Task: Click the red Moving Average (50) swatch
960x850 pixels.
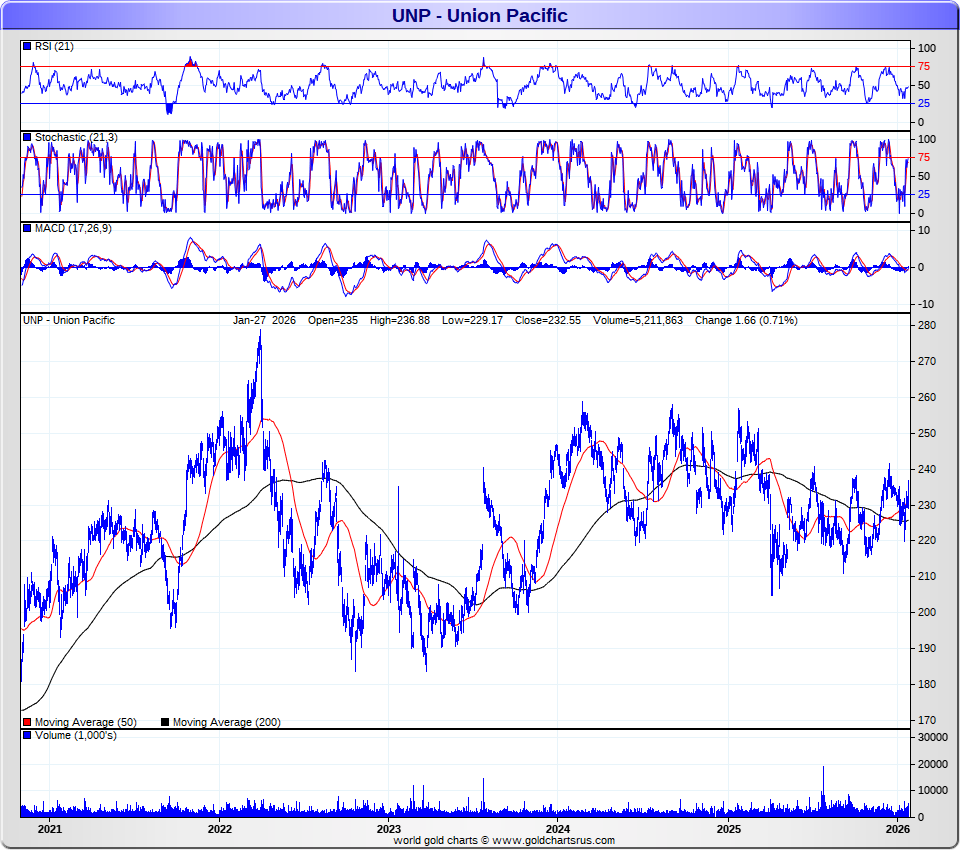Action: click(27, 722)
